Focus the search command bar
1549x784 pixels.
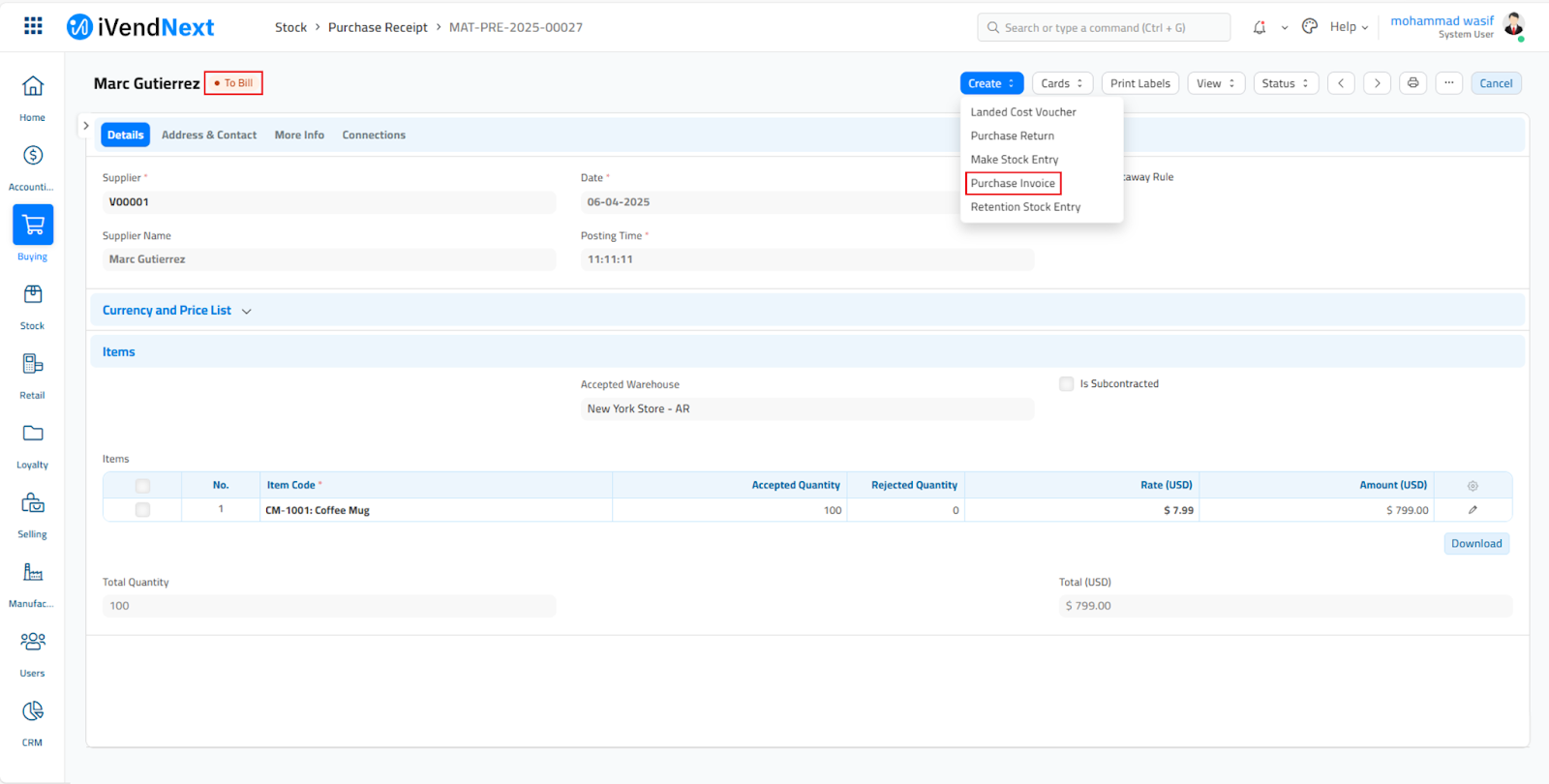1104,27
